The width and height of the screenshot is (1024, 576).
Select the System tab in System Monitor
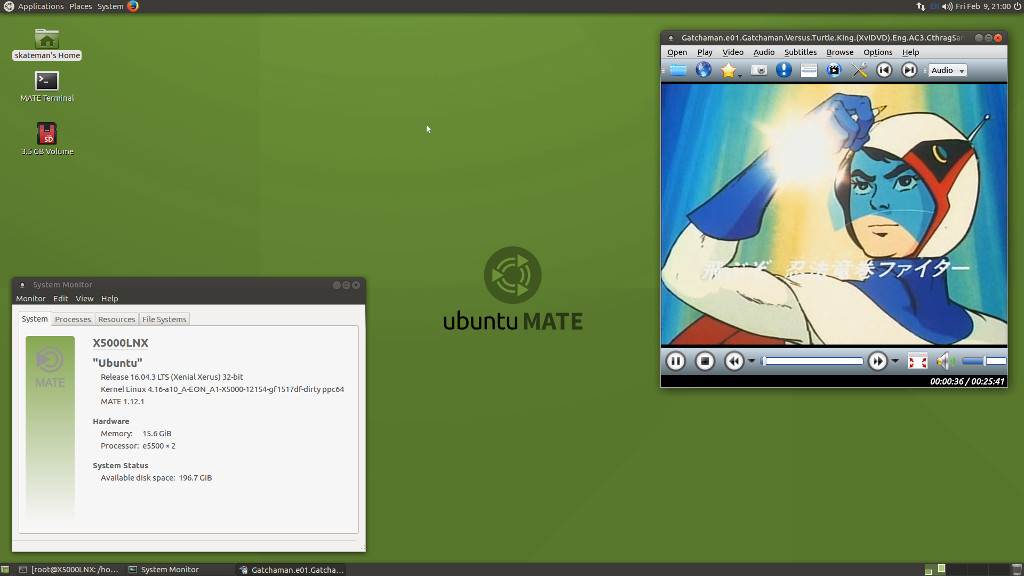[35, 319]
